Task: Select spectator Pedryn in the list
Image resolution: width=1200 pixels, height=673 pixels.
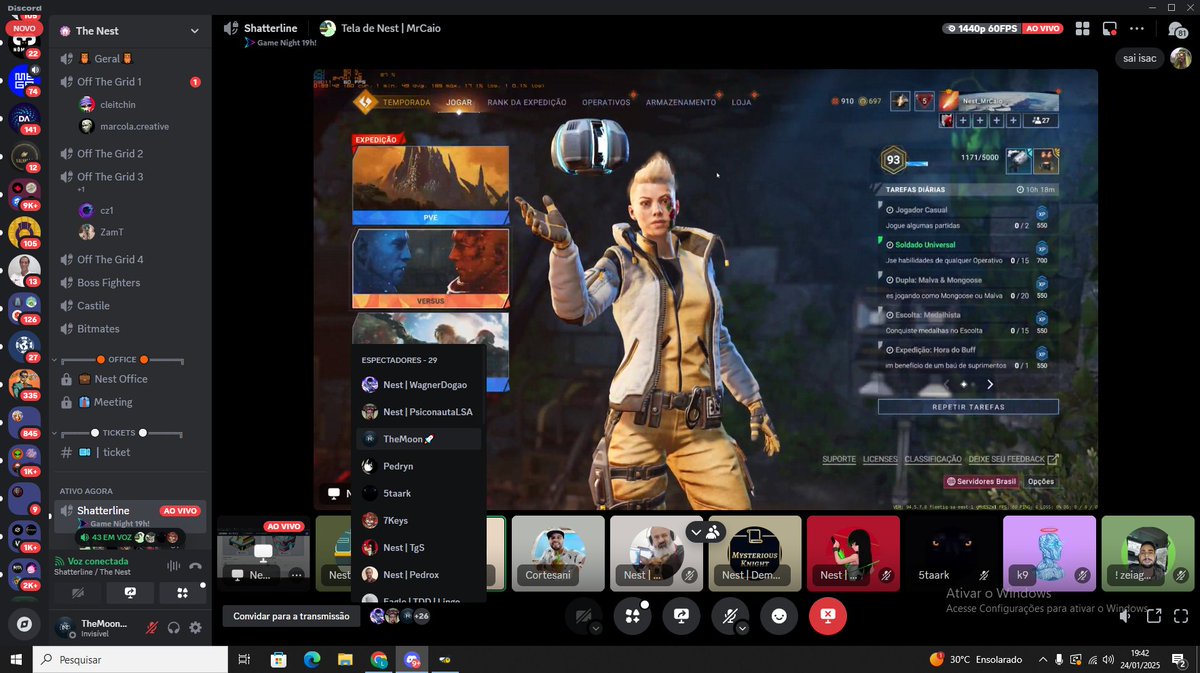Action: click(x=419, y=466)
